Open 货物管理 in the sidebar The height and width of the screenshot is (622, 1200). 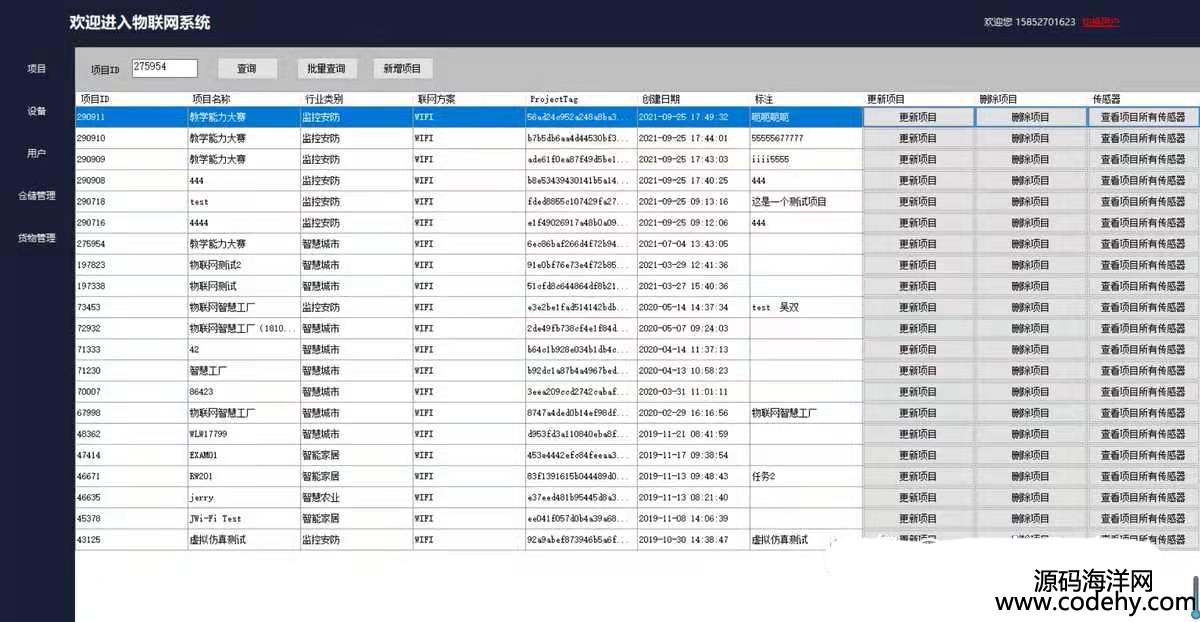tap(37, 238)
